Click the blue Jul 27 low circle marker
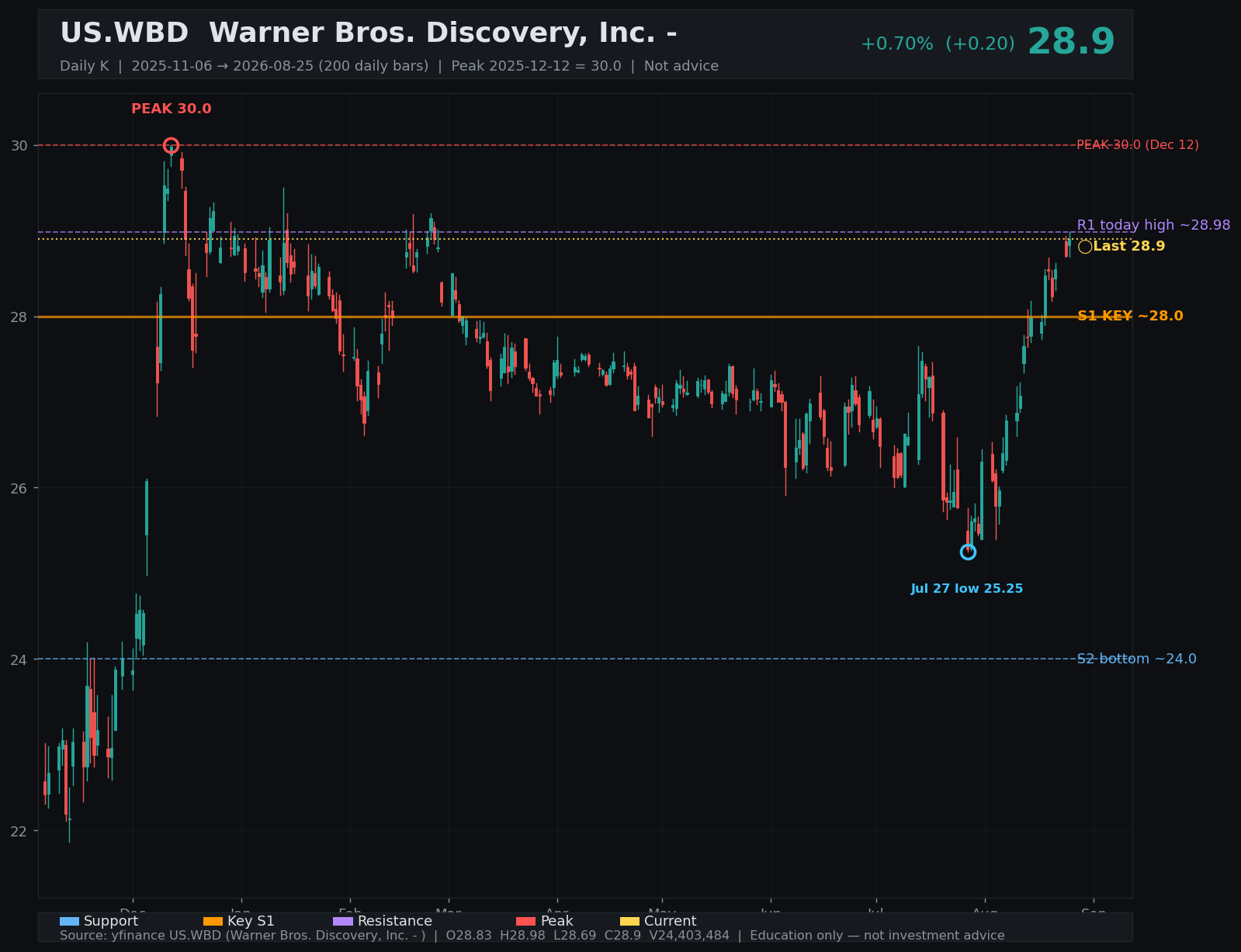This screenshot has height=952, width=1241. click(968, 552)
